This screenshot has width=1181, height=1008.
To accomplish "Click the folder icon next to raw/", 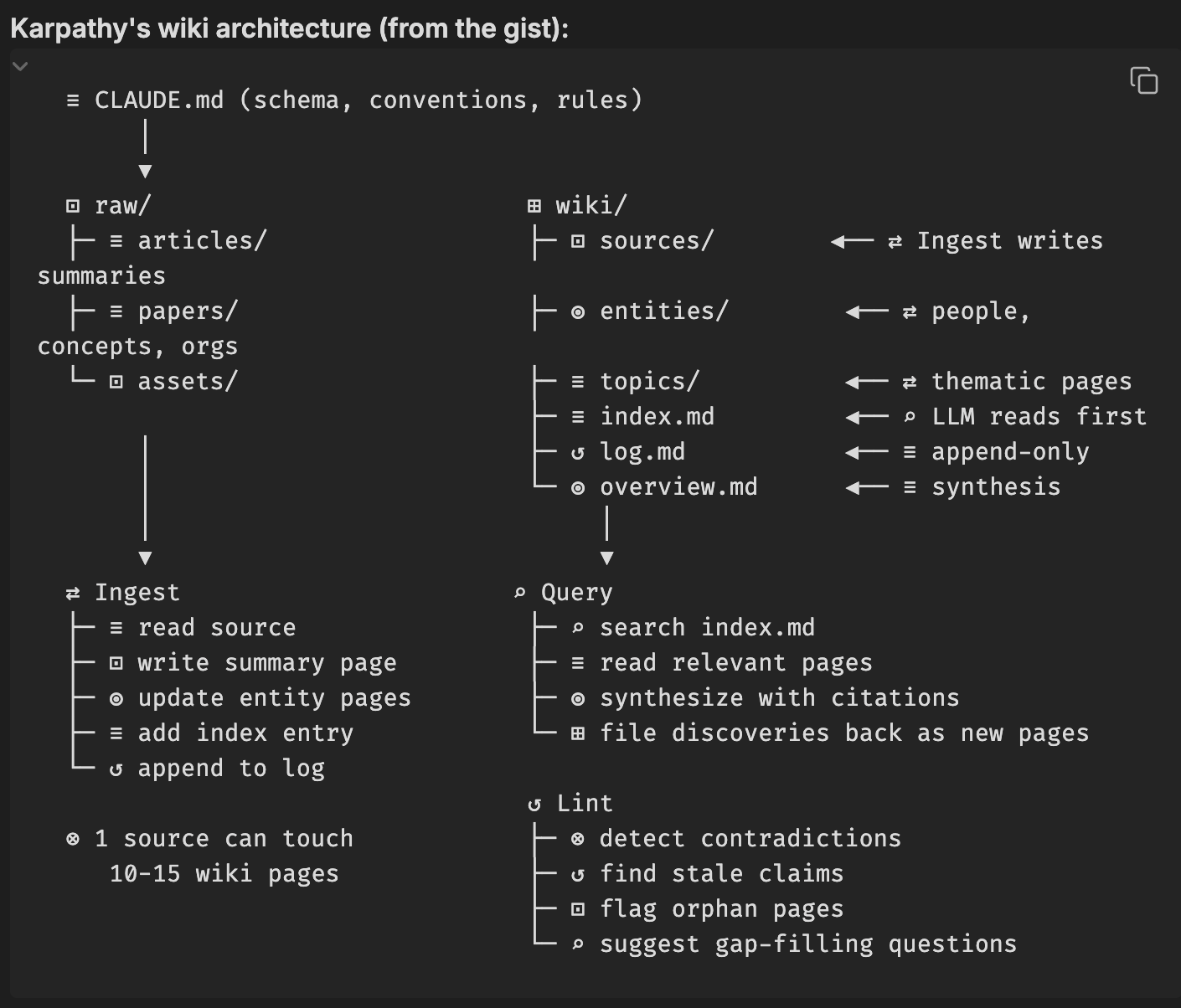I will tap(72, 204).
